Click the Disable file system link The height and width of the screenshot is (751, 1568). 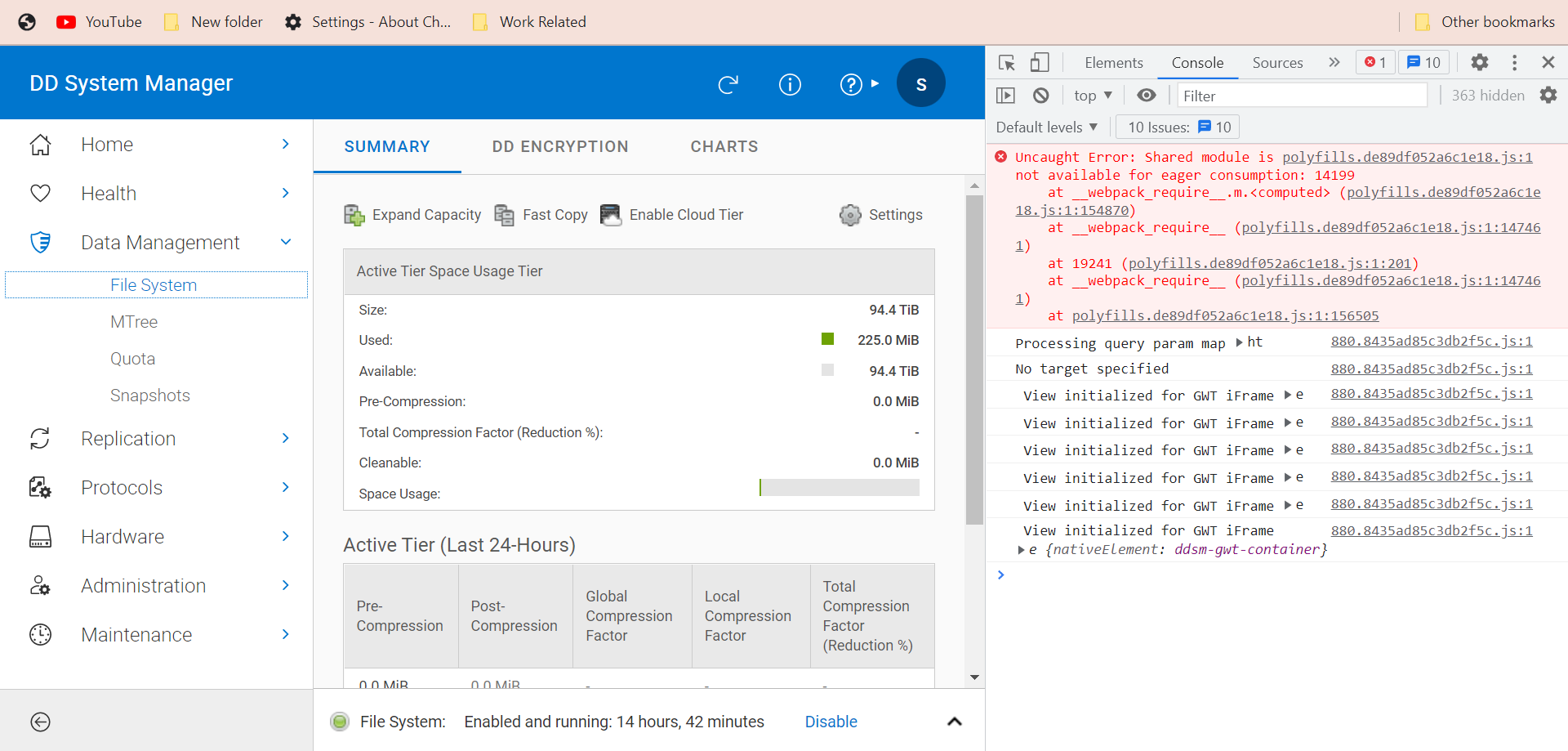tap(831, 722)
